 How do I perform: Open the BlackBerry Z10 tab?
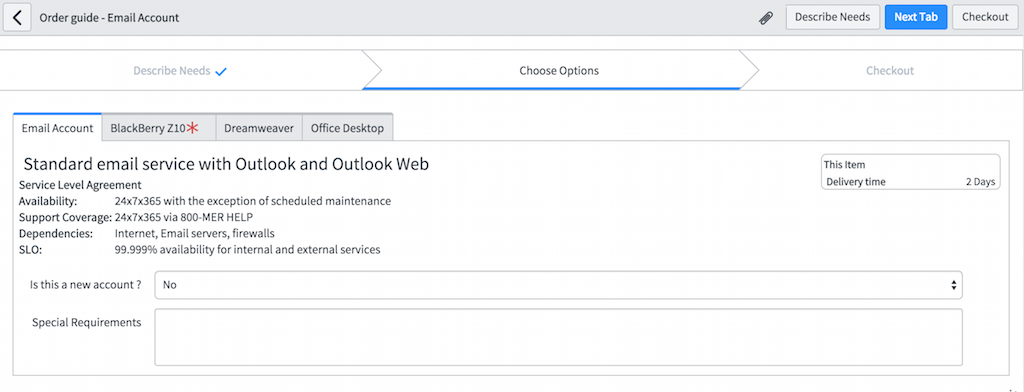(159, 128)
